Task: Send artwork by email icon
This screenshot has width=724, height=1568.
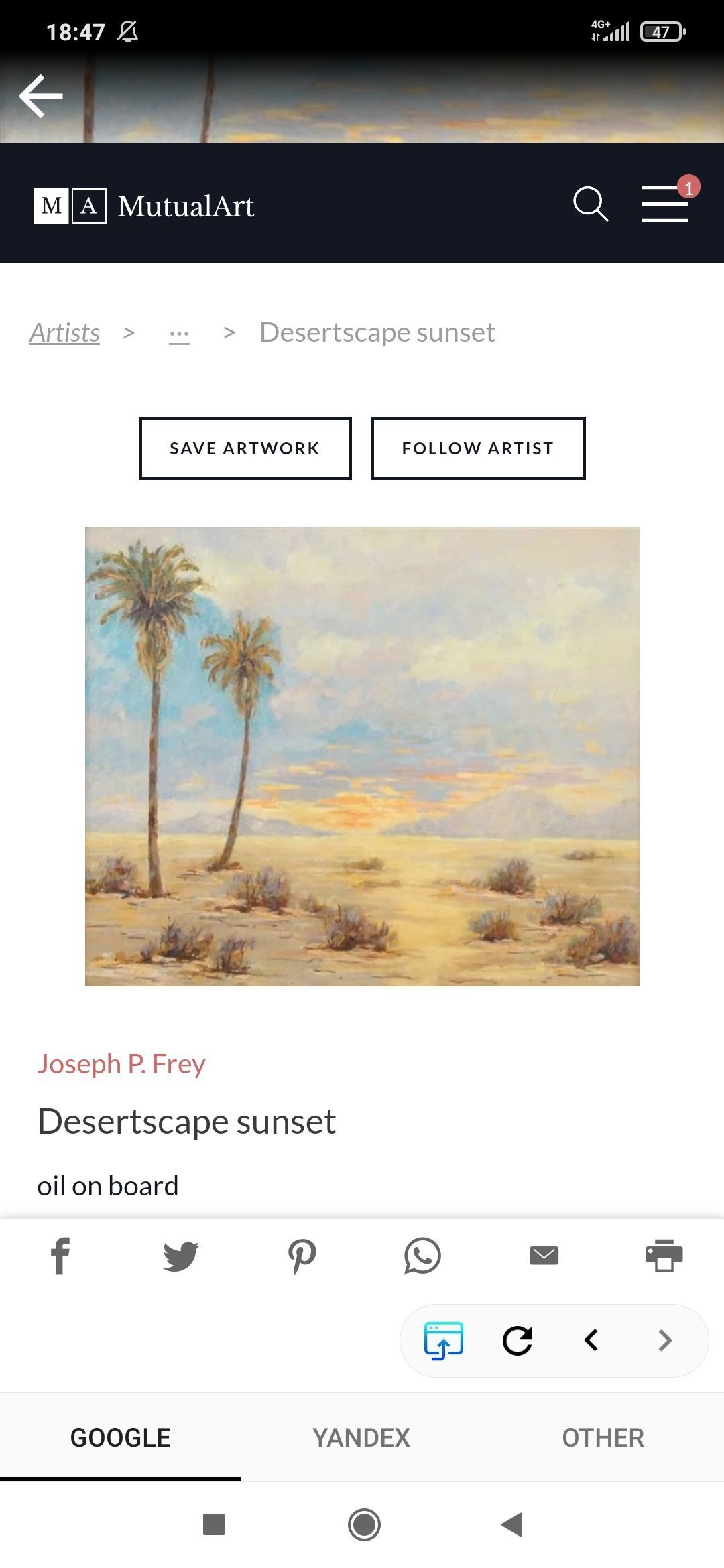Action: 544,1255
